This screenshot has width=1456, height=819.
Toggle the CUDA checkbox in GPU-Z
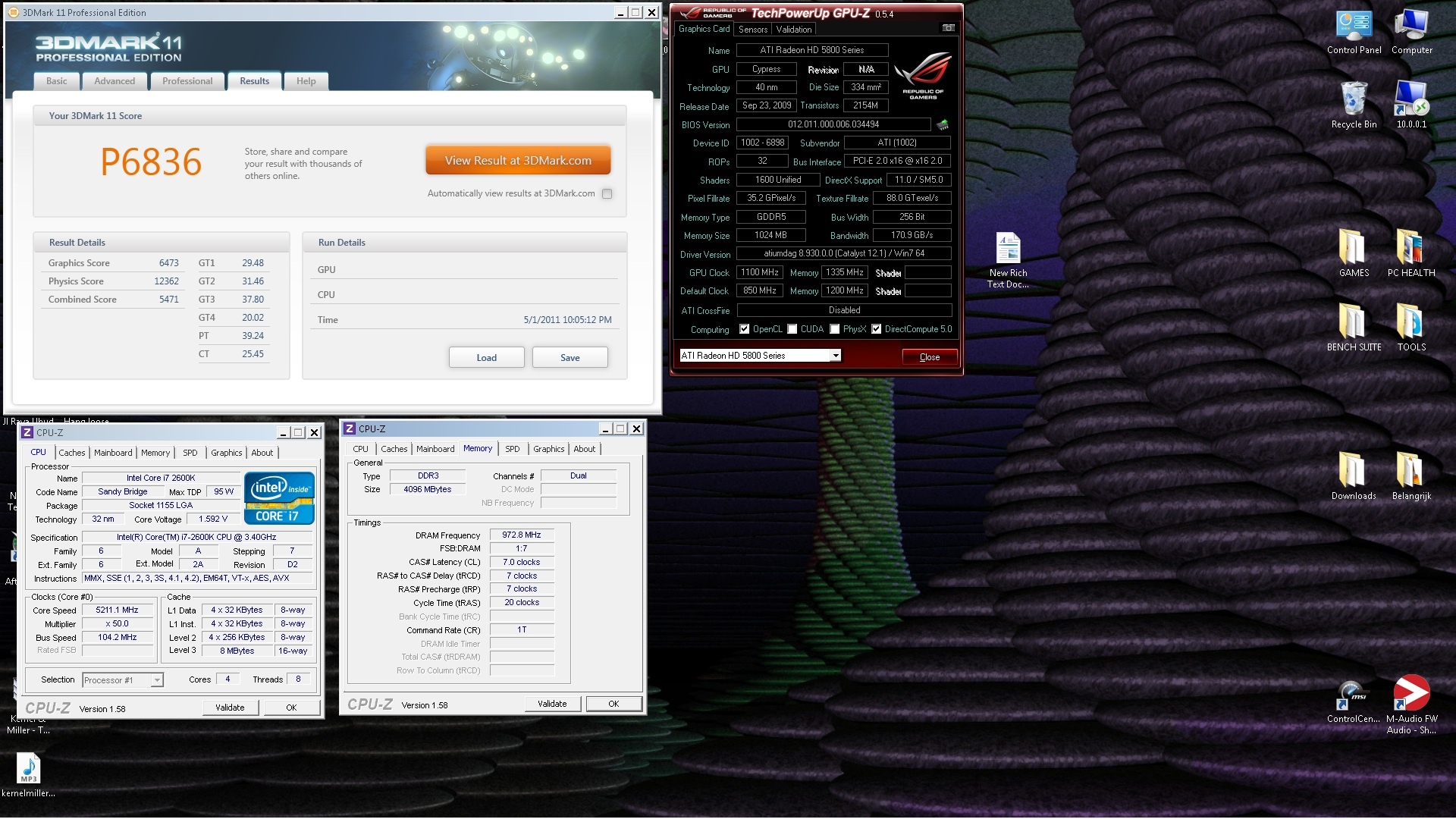[x=792, y=329]
